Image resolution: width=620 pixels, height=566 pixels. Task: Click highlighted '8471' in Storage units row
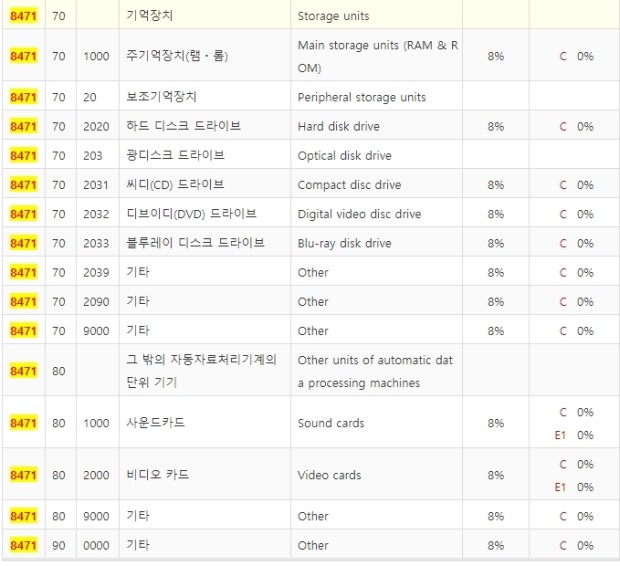click(23, 16)
